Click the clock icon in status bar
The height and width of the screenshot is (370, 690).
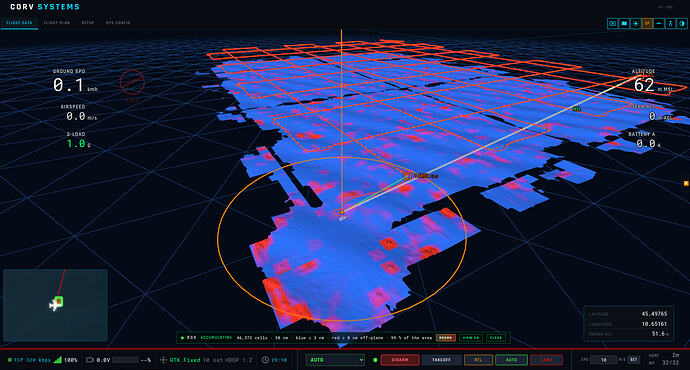coord(265,360)
